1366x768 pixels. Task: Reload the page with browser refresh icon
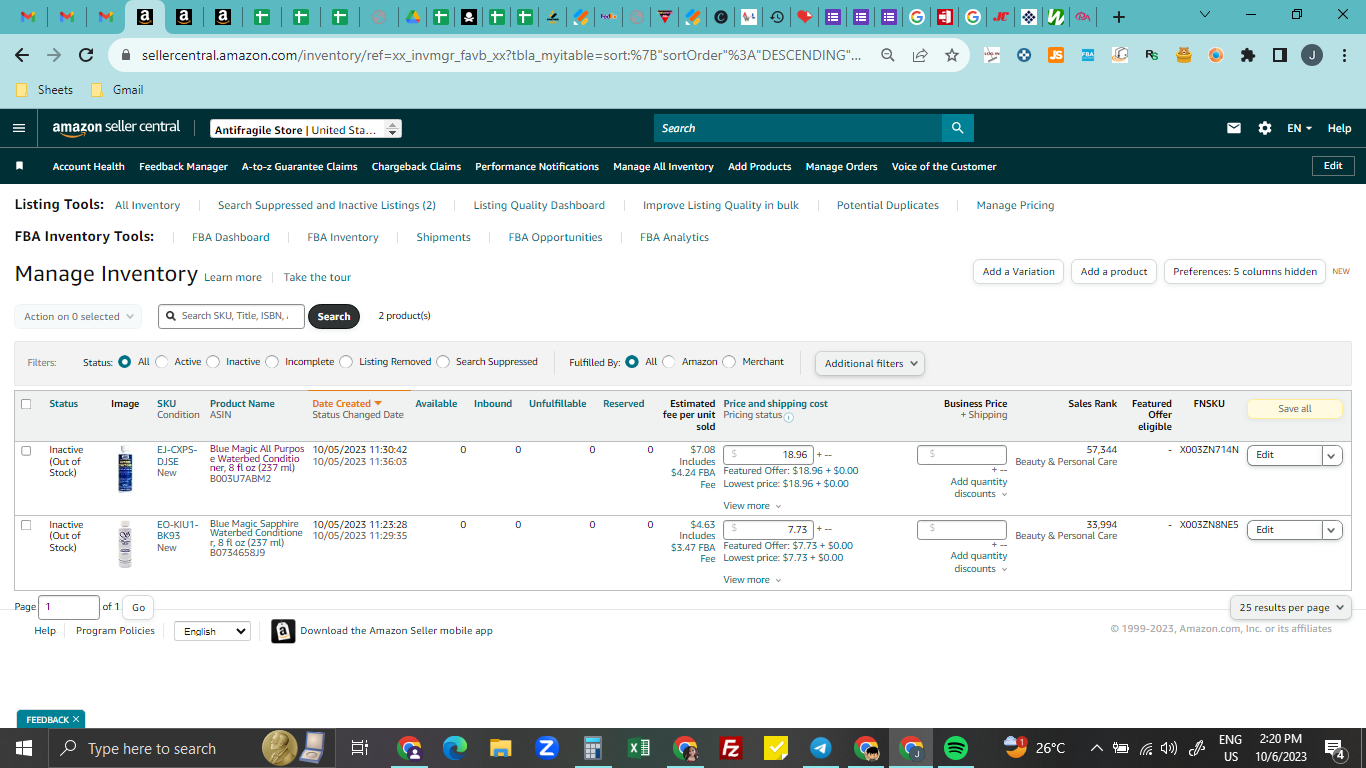[x=86, y=56]
